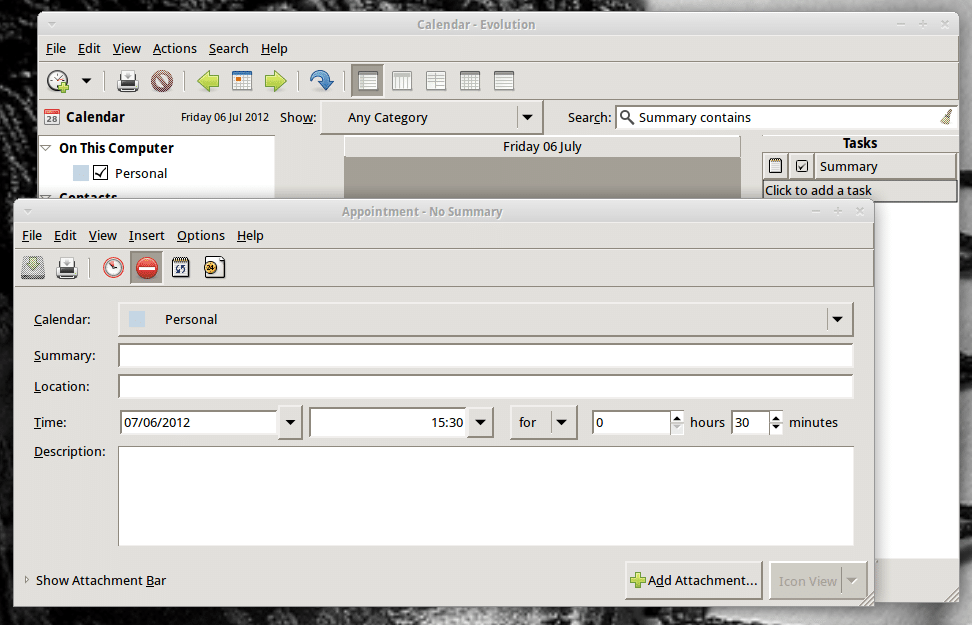Image resolution: width=972 pixels, height=625 pixels.
Task: Click the search magnifier icon in Calendar search field
Action: [x=627, y=117]
